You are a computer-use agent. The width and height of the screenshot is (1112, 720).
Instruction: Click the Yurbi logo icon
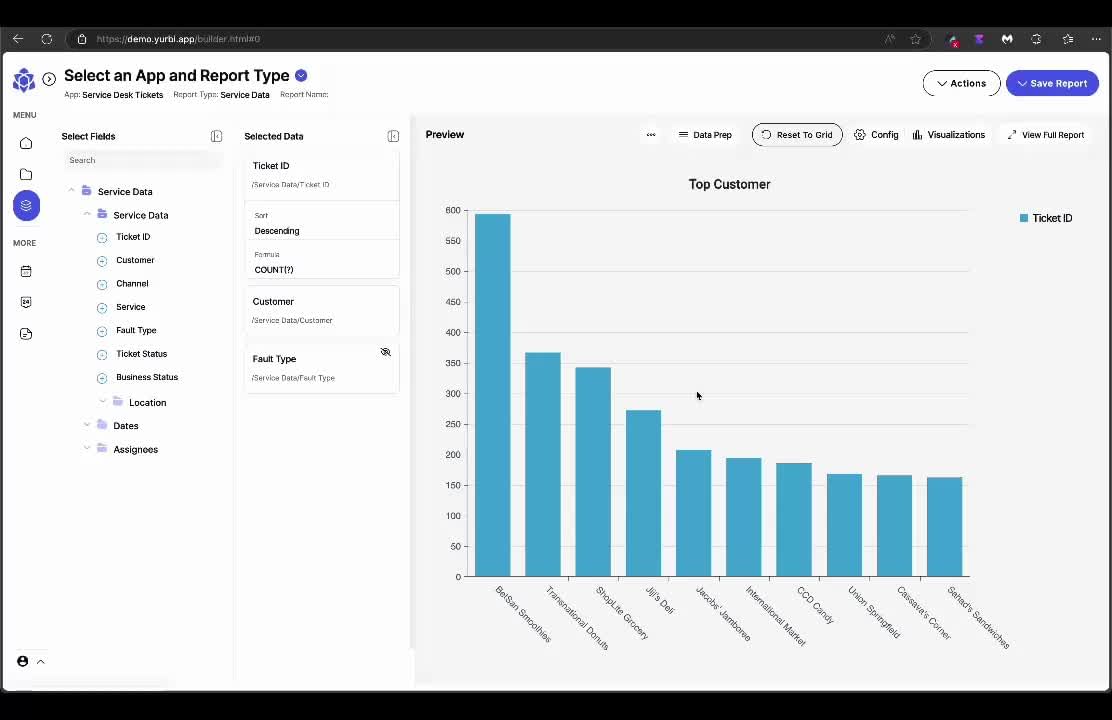(x=24, y=80)
